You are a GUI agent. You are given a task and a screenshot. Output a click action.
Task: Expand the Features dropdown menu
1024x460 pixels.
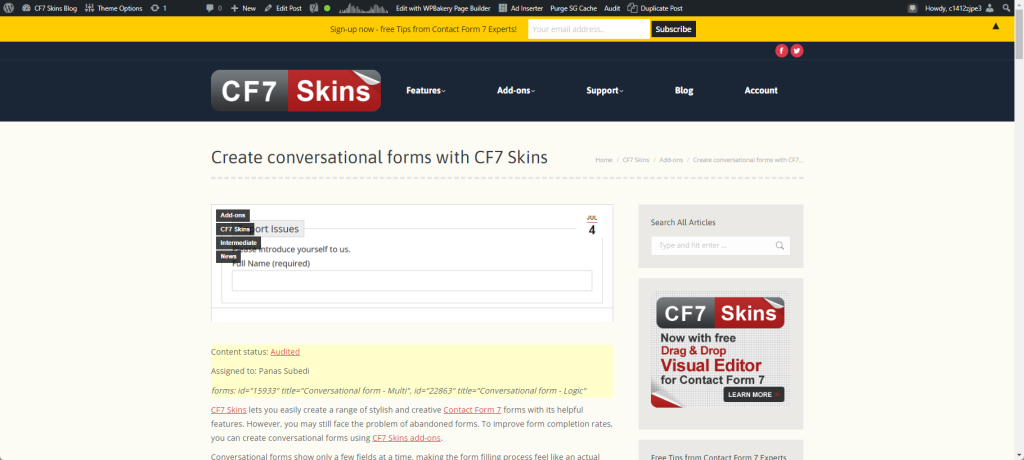[x=425, y=90]
